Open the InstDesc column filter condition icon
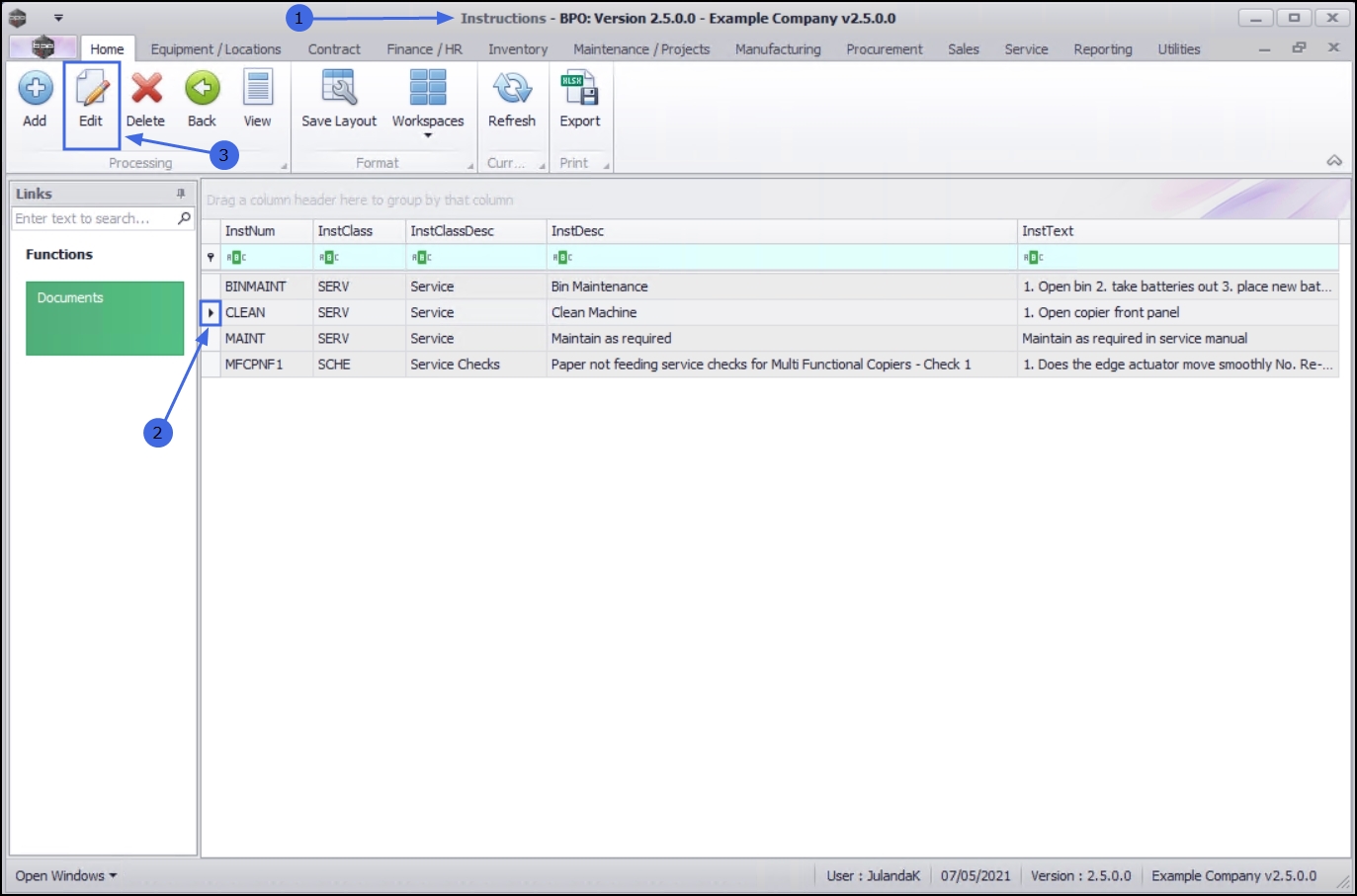The height and width of the screenshot is (896, 1357). click(562, 258)
